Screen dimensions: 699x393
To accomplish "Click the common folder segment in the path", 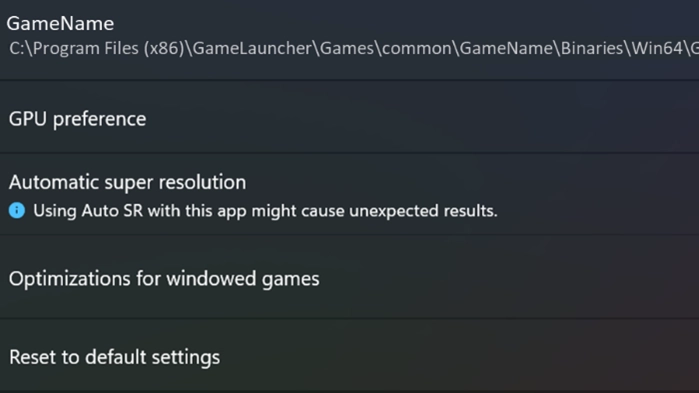I will (416, 48).
